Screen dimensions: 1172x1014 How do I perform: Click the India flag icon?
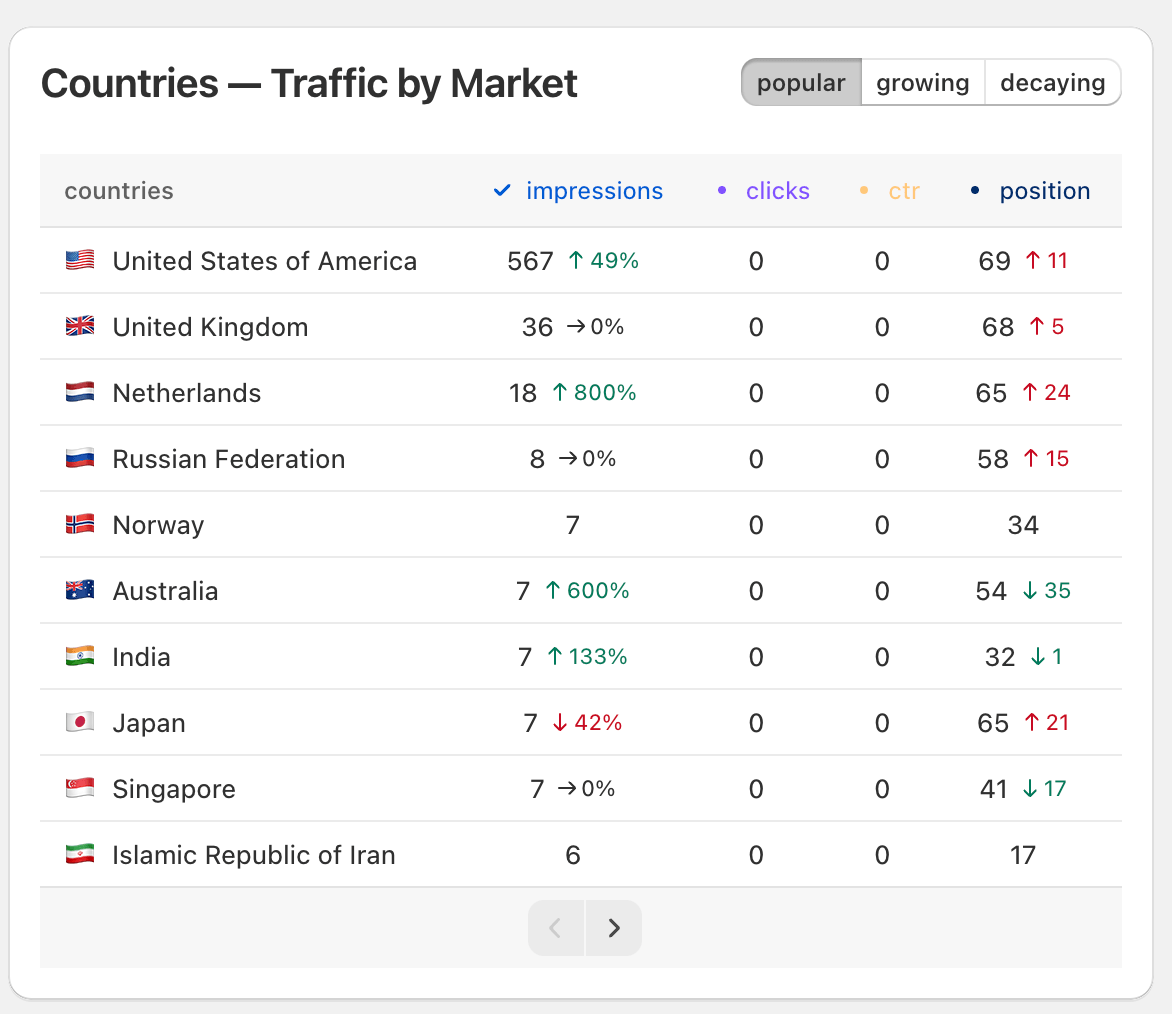(x=79, y=656)
